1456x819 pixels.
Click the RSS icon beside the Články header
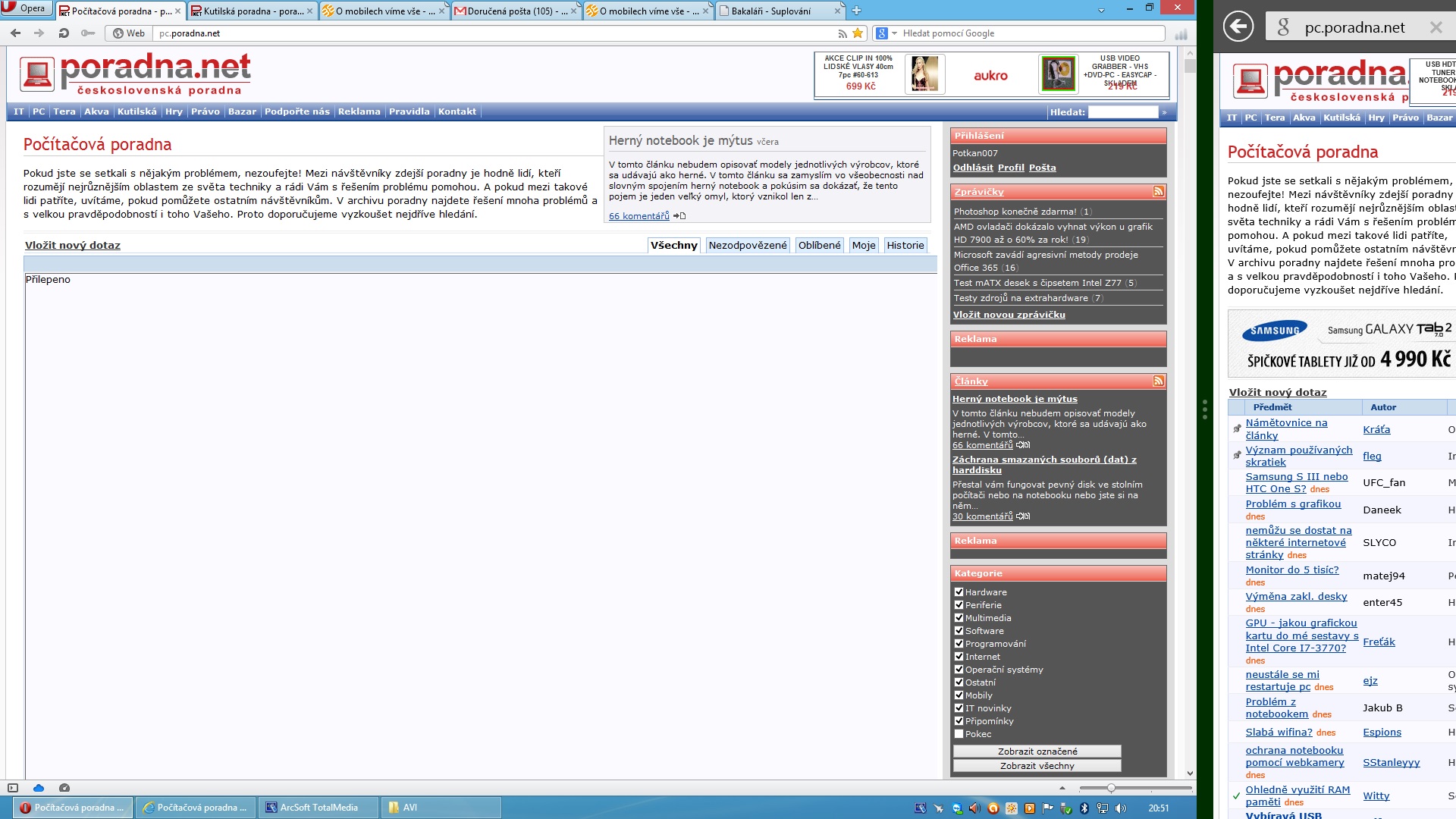click(1158, 381)
